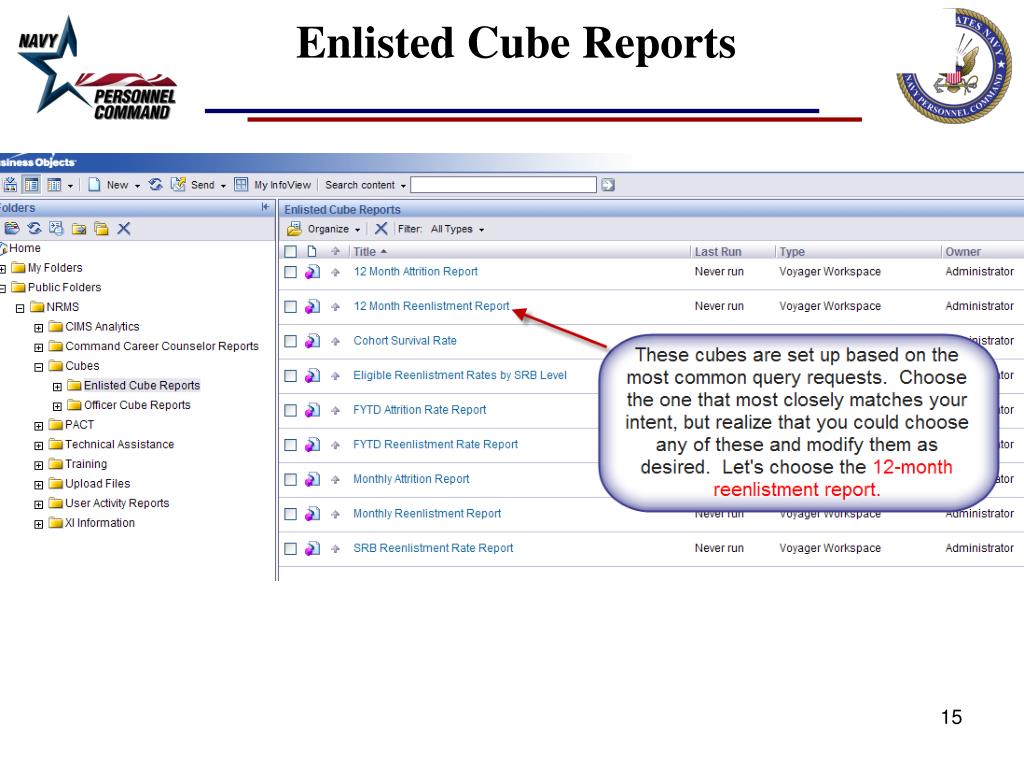1024x768 pixels.
Task: Sort by the Owner column header
Action: click(x=963, y=251)
